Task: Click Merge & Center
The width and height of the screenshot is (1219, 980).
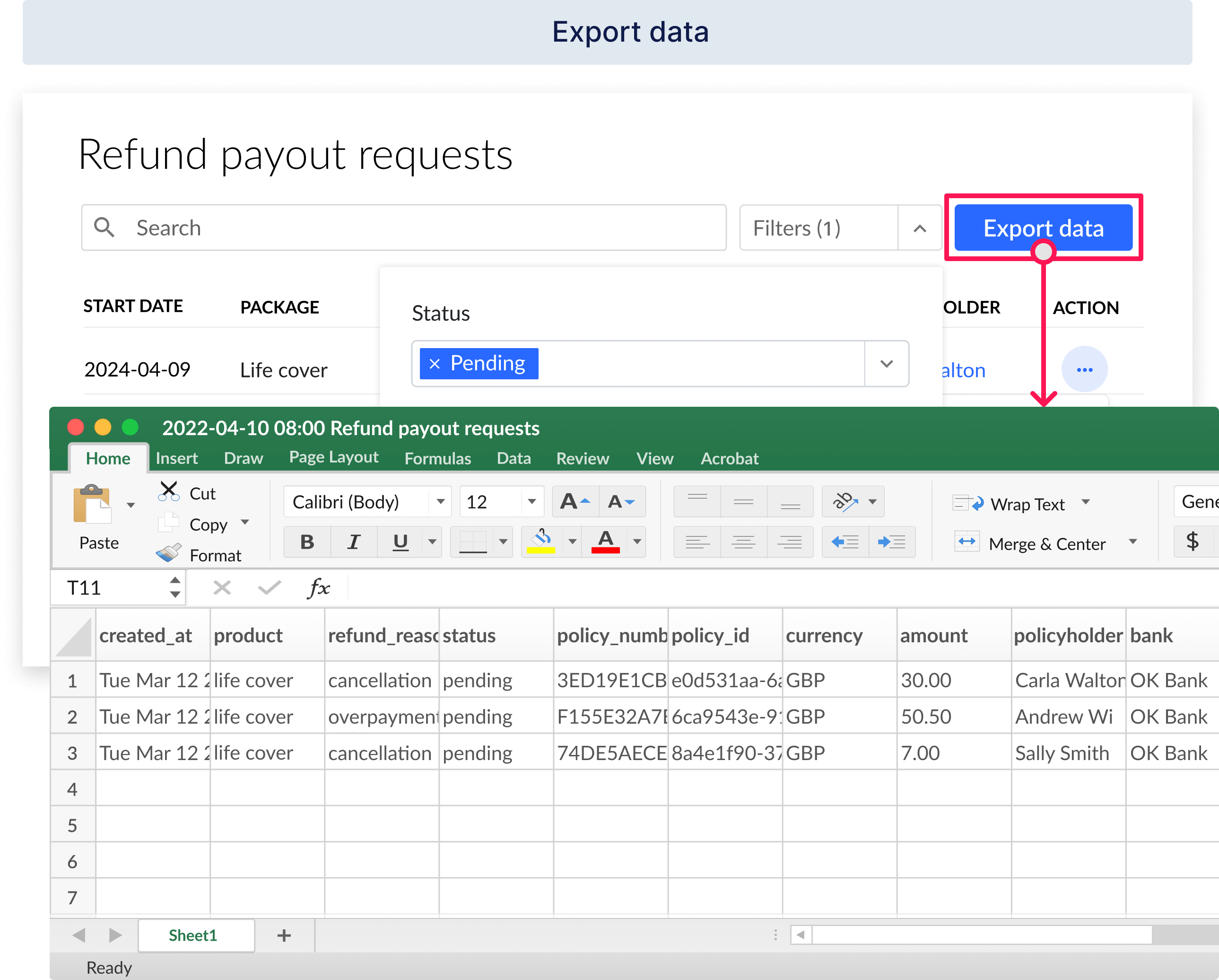Action: (x=1029, y=543)
